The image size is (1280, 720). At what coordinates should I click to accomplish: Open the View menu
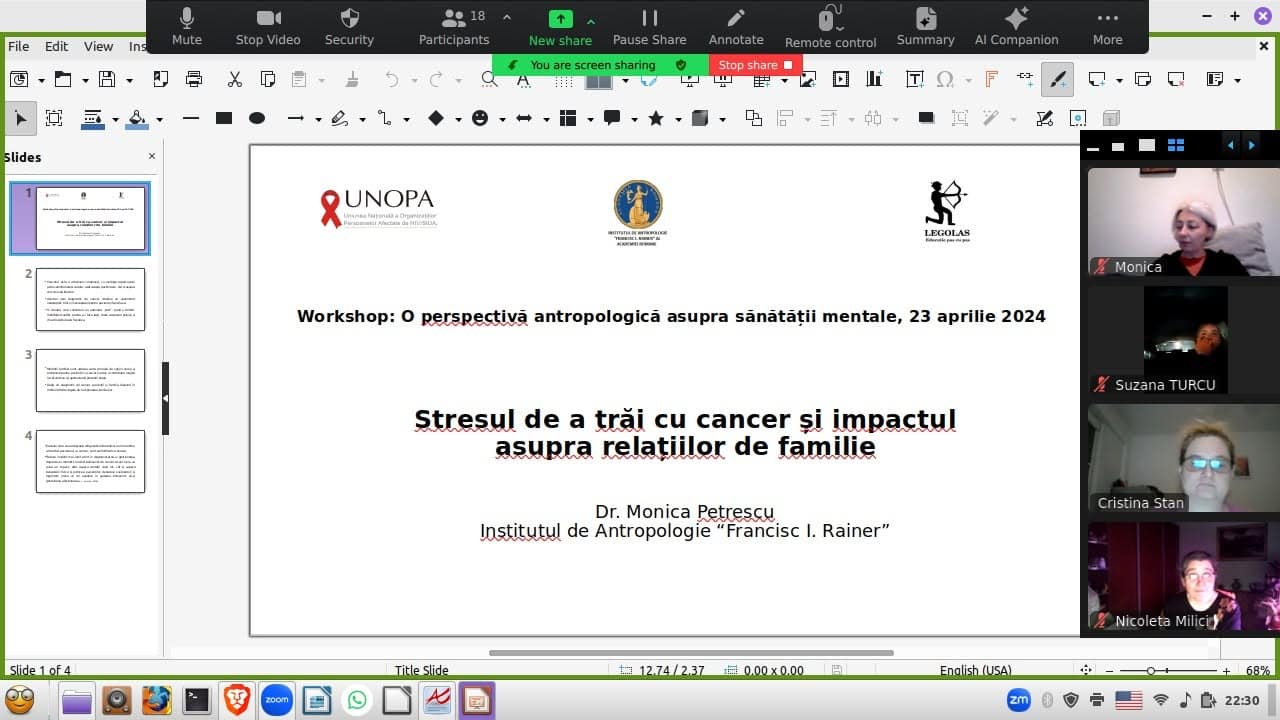pyautogui.click(x=98, y=46)
